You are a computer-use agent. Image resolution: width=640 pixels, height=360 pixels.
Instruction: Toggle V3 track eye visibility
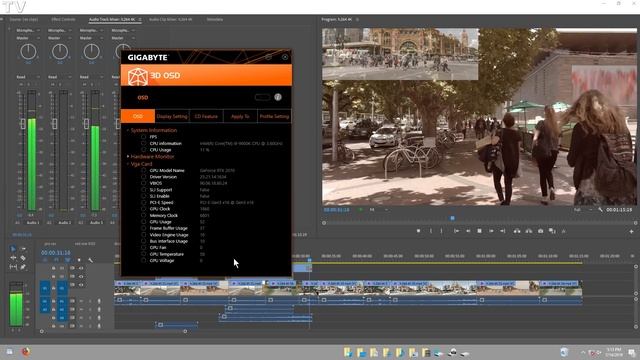click(81, 268)
